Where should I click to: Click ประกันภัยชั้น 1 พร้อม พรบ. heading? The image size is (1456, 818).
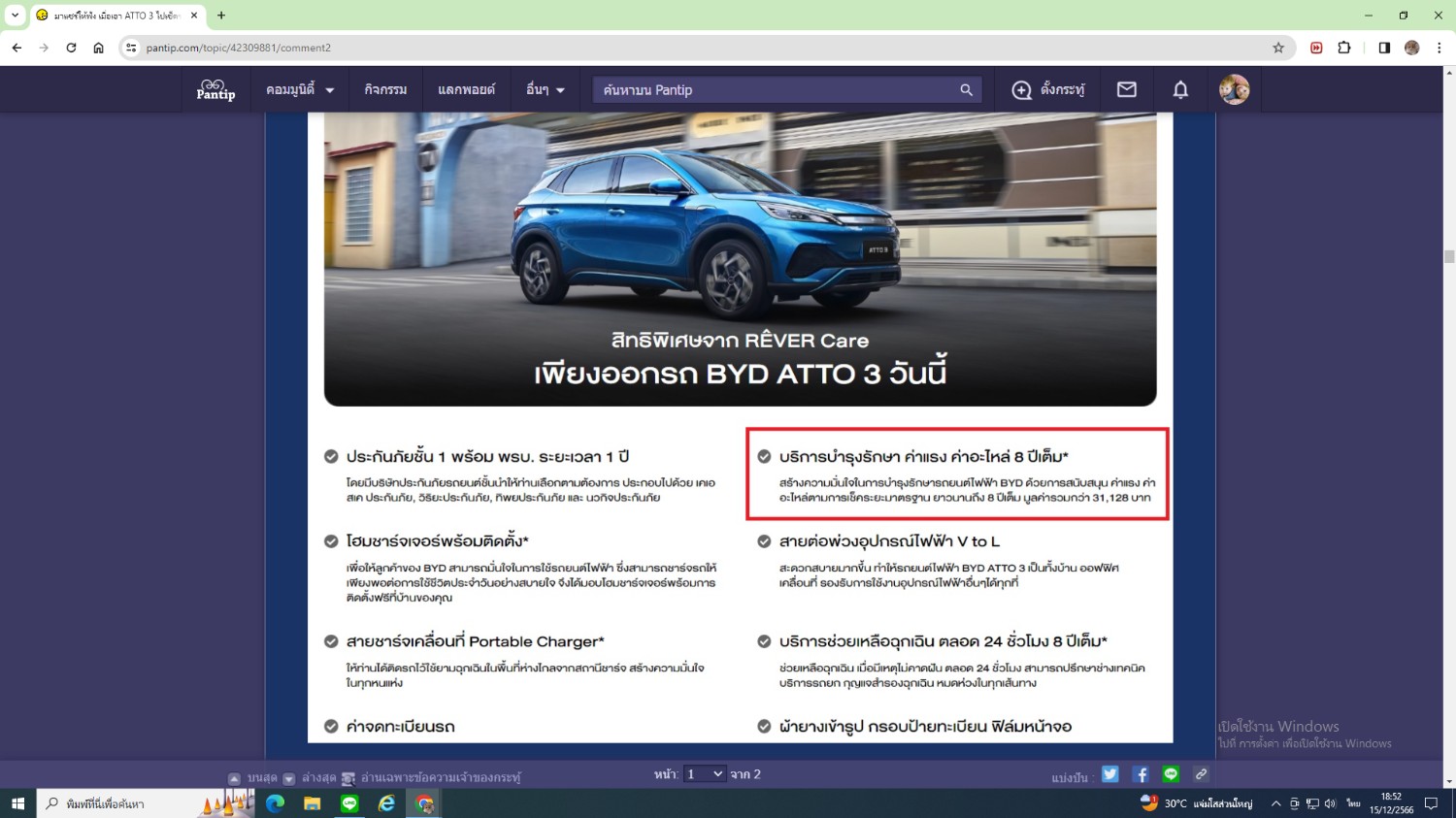(488, 456)
